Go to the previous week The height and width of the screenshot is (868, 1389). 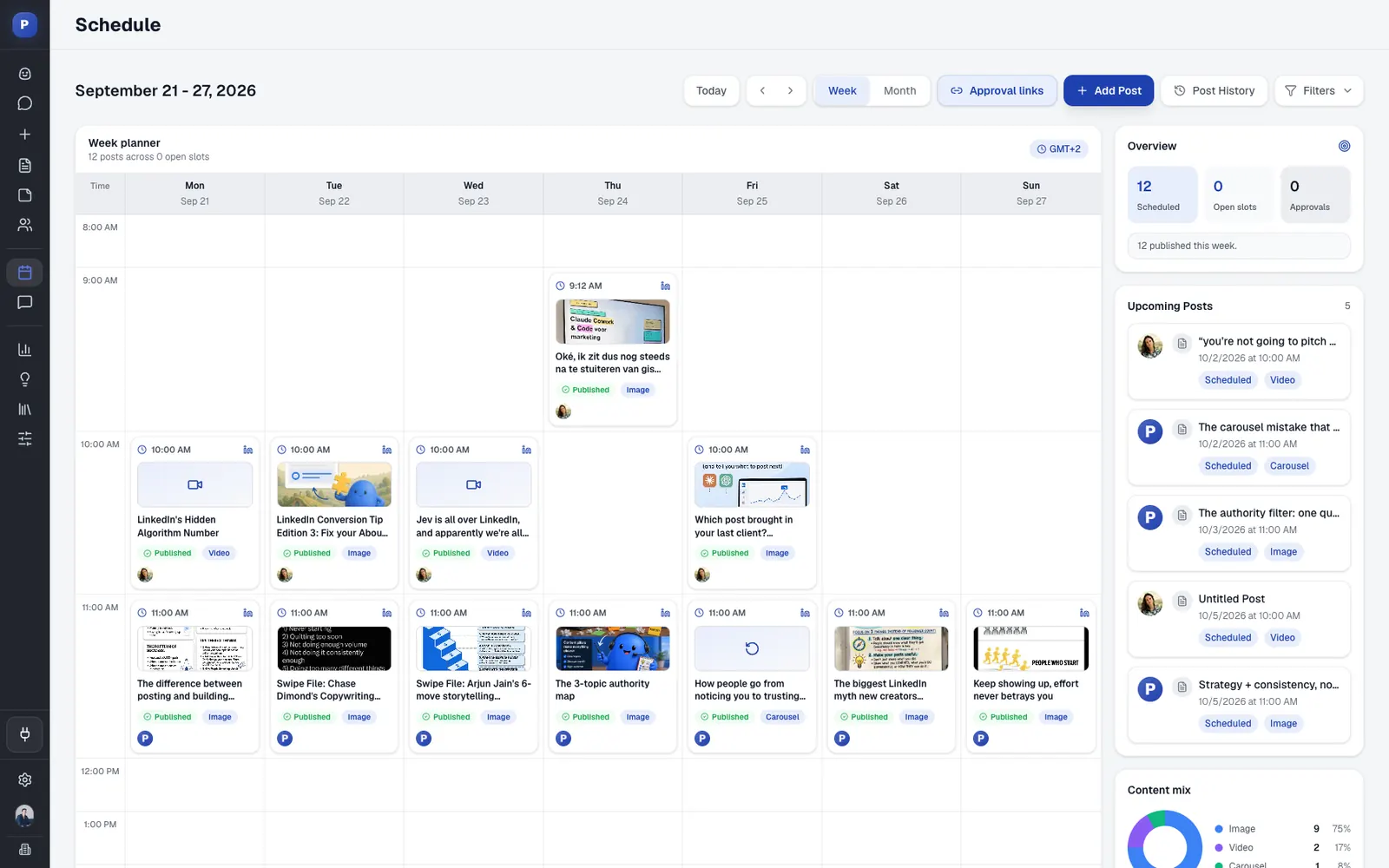point(762,90)
